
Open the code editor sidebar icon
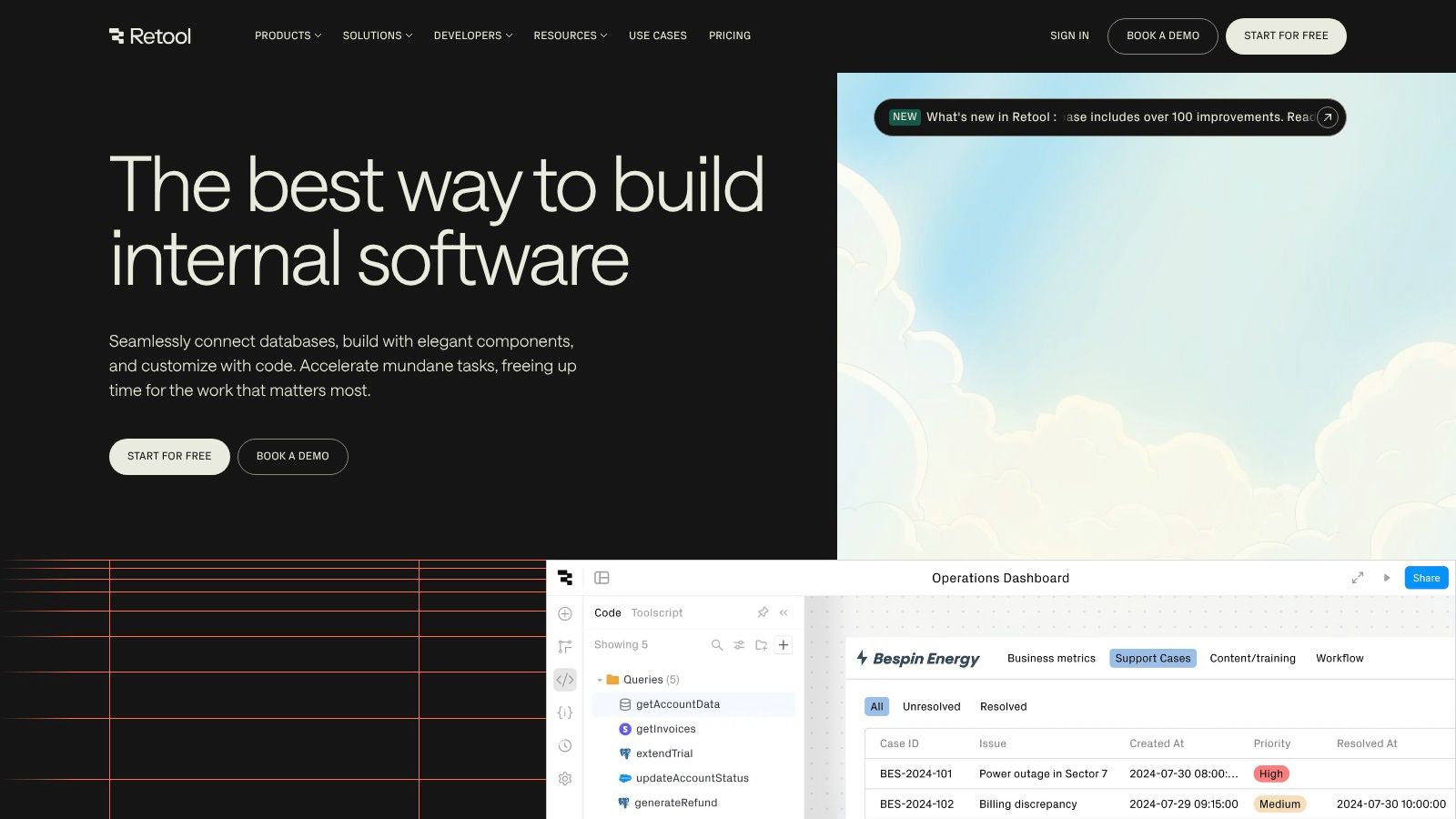click(x=565, y=680)
